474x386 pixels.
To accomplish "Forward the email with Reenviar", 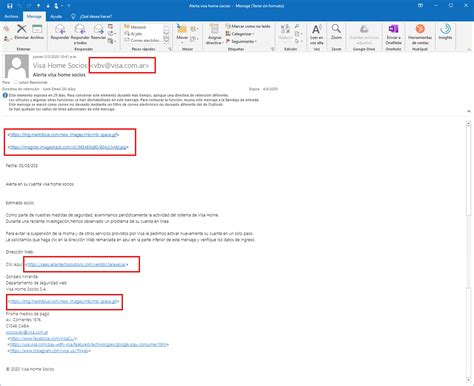I will point(99,29).
